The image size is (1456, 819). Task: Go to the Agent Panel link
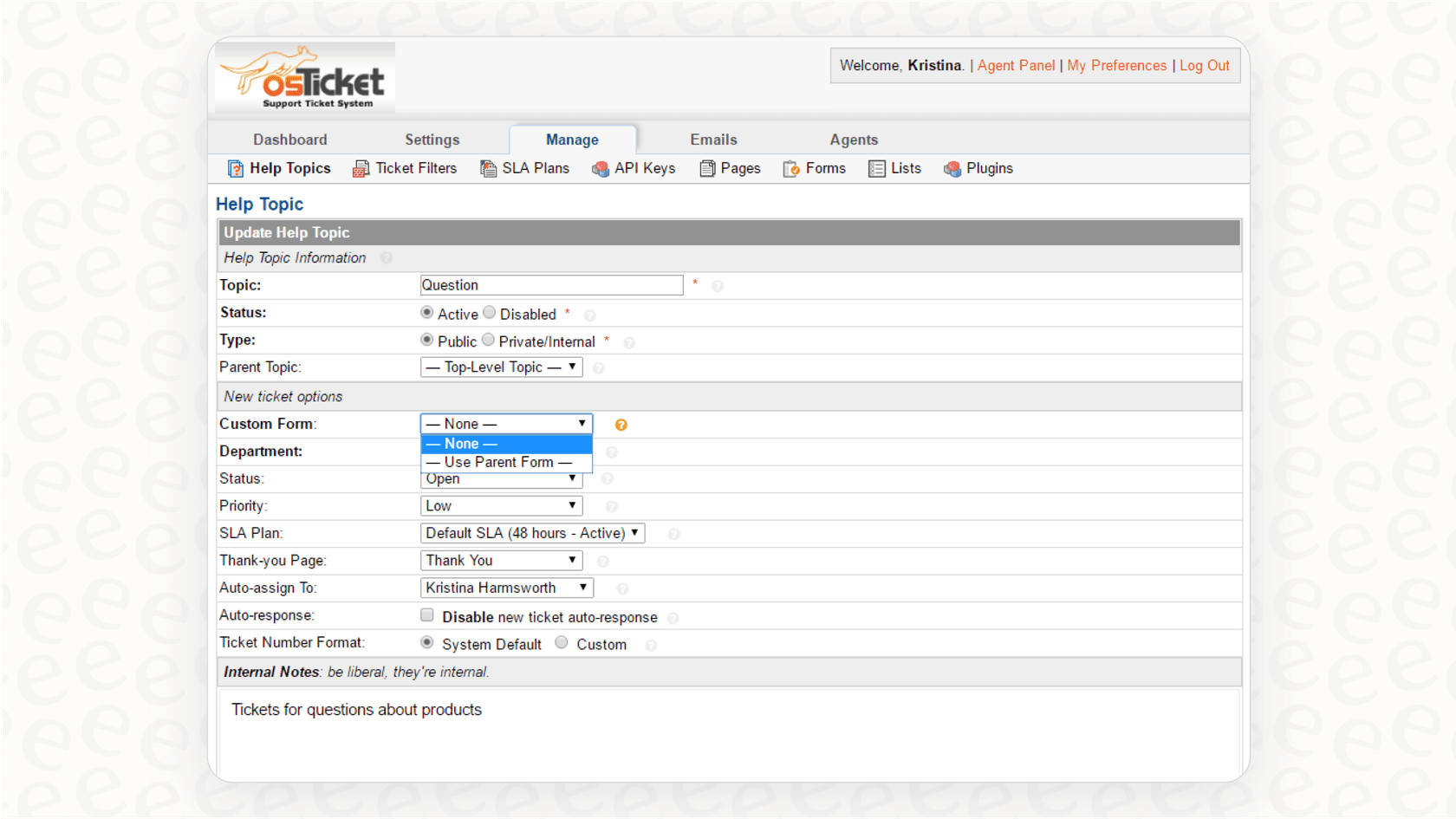click(1016, 65)
